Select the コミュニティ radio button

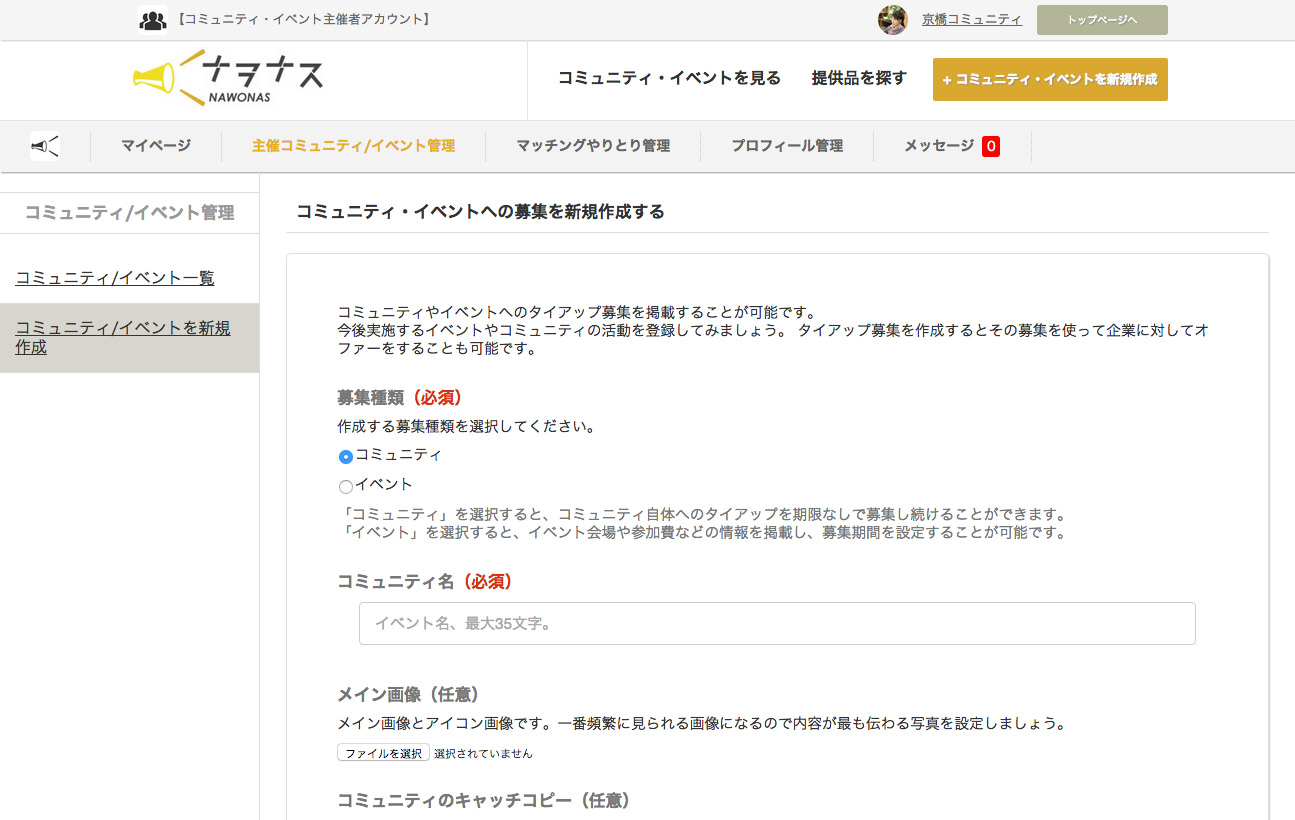tap(346, 457)
